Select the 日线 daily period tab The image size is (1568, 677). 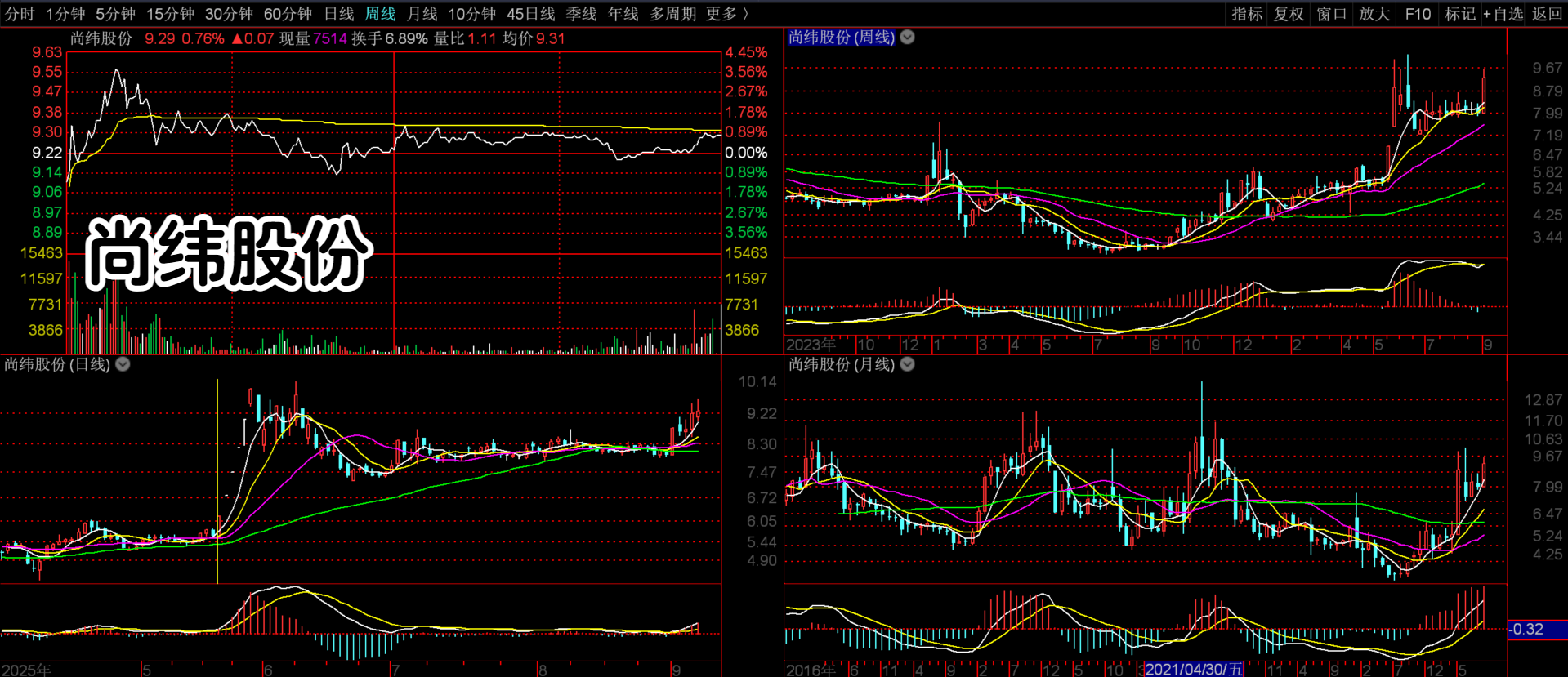(338, 14)
